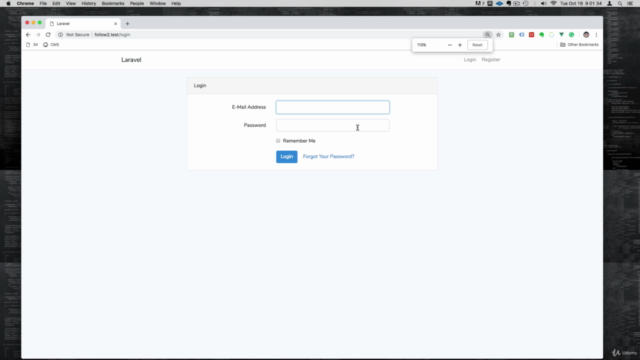Viewport: 640px width, 360px height.
Task: Click the address bar URL follow2.test/login
Action: coord(112,35)
